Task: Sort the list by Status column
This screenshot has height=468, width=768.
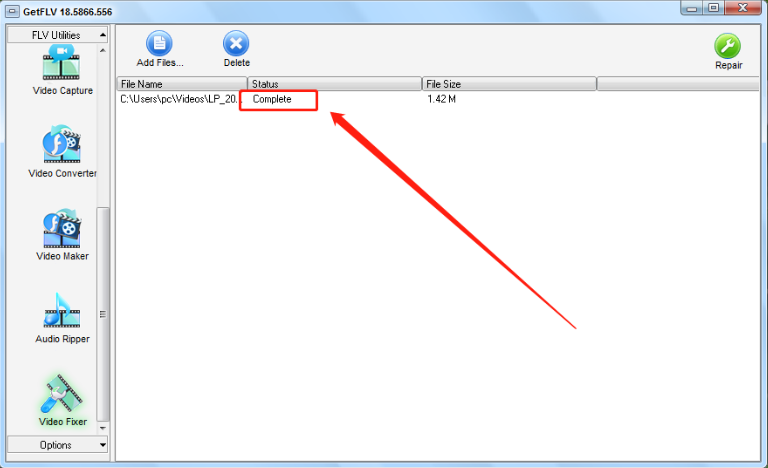Action: (335, 84)
